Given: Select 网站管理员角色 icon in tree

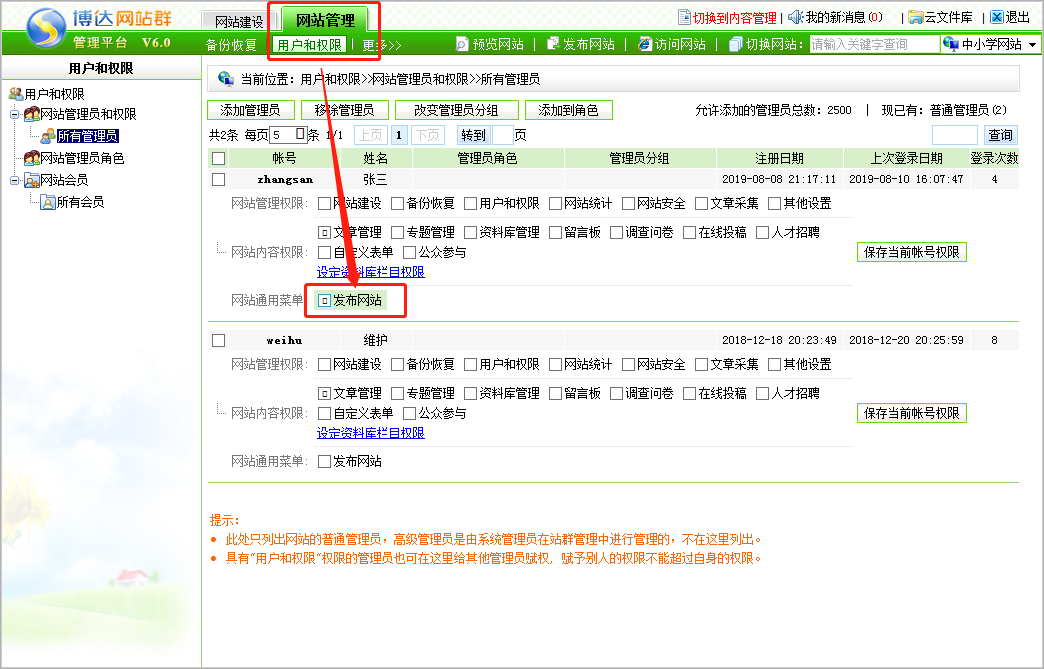Looking at the screenshot, I should (32, 158).
